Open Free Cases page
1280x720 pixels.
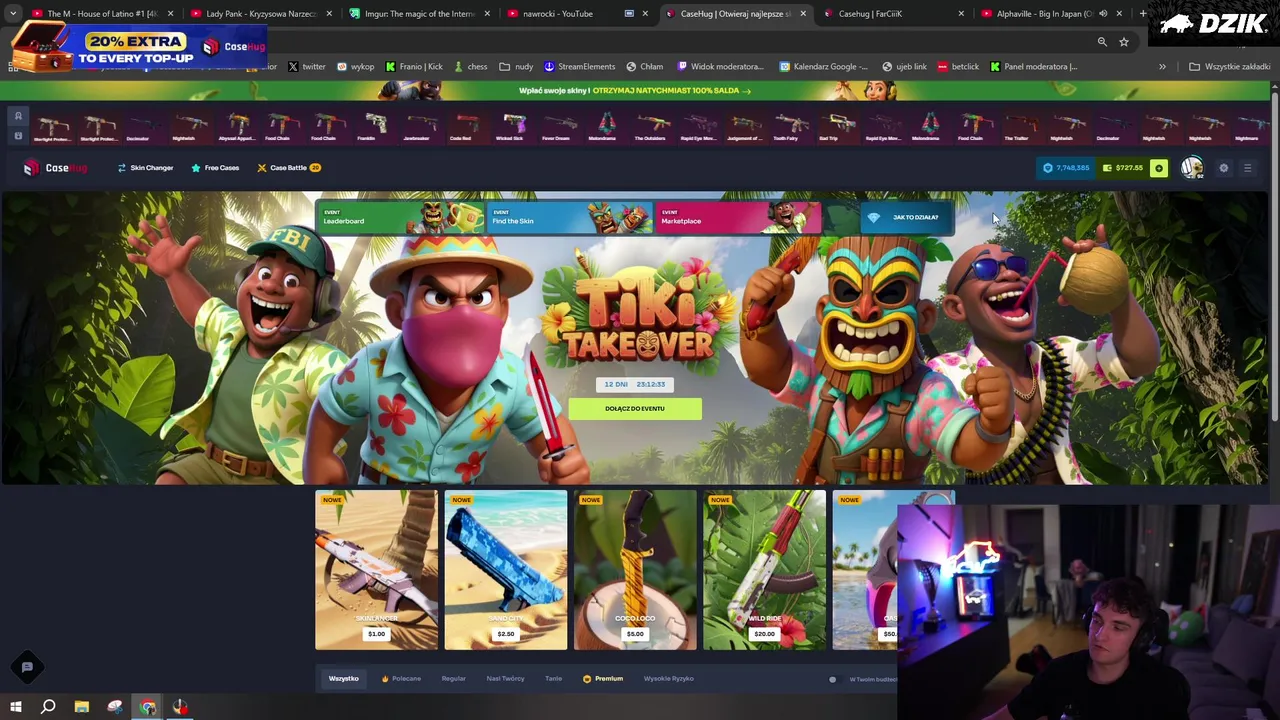215,168
